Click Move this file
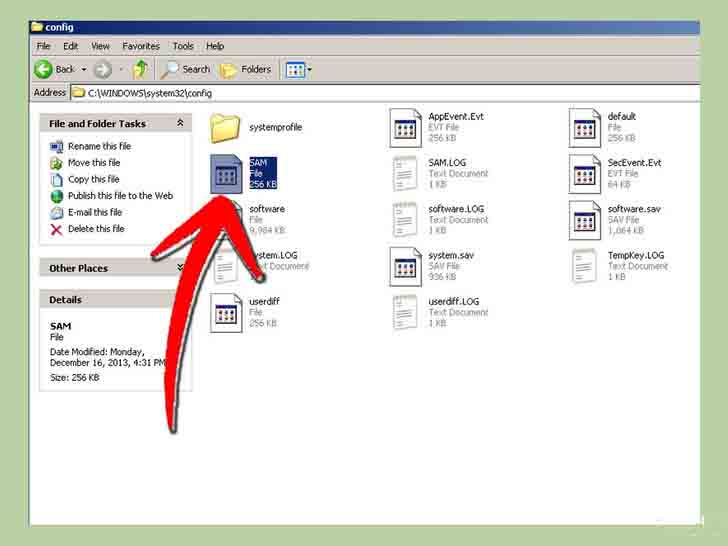The image size is (728, 546). (94, 163)
